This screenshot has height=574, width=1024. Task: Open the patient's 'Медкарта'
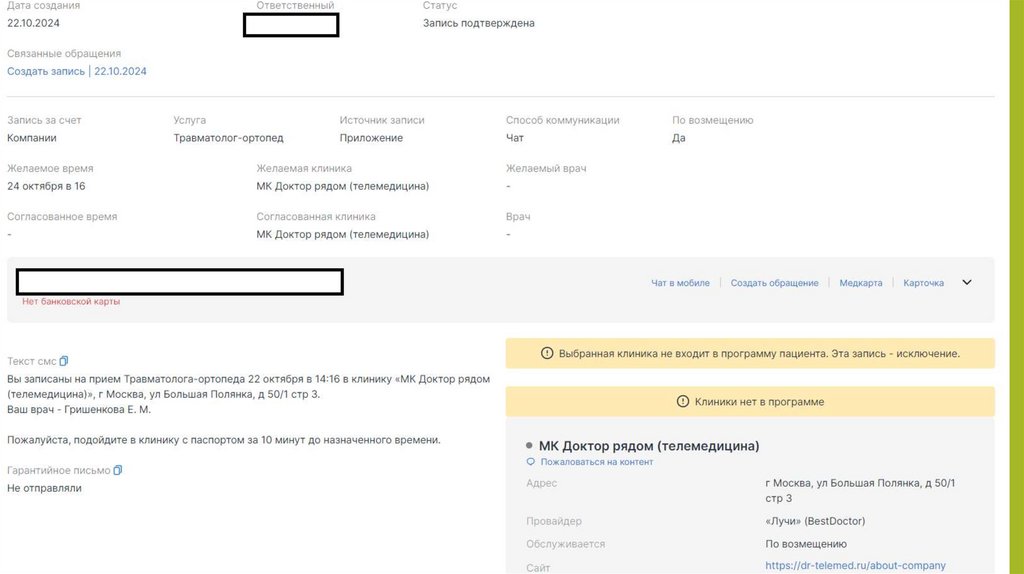(861, 283)
